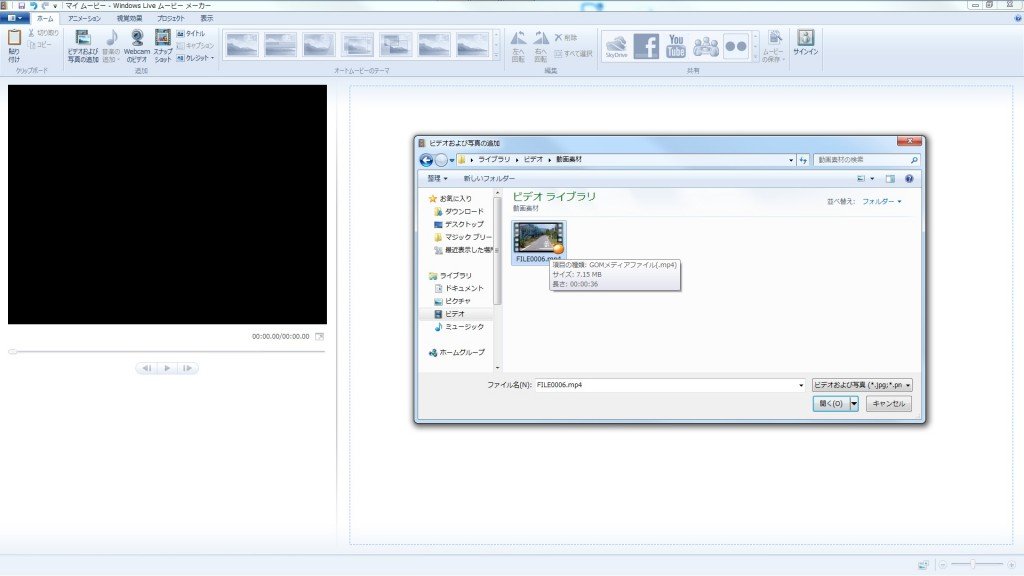
Task: Switch to the Visual Effects (視覚効果) tab
Action: 129,18
